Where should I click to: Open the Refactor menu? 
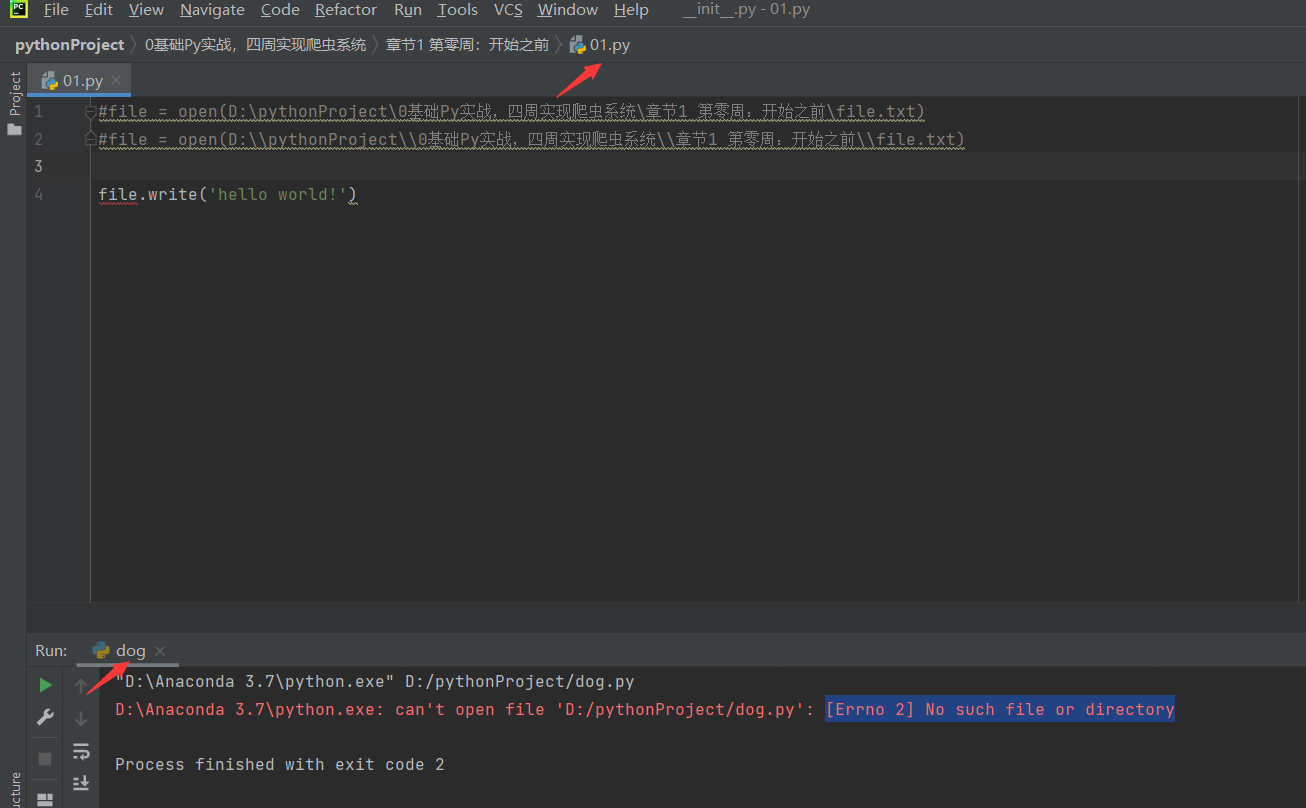pos(346,10)
